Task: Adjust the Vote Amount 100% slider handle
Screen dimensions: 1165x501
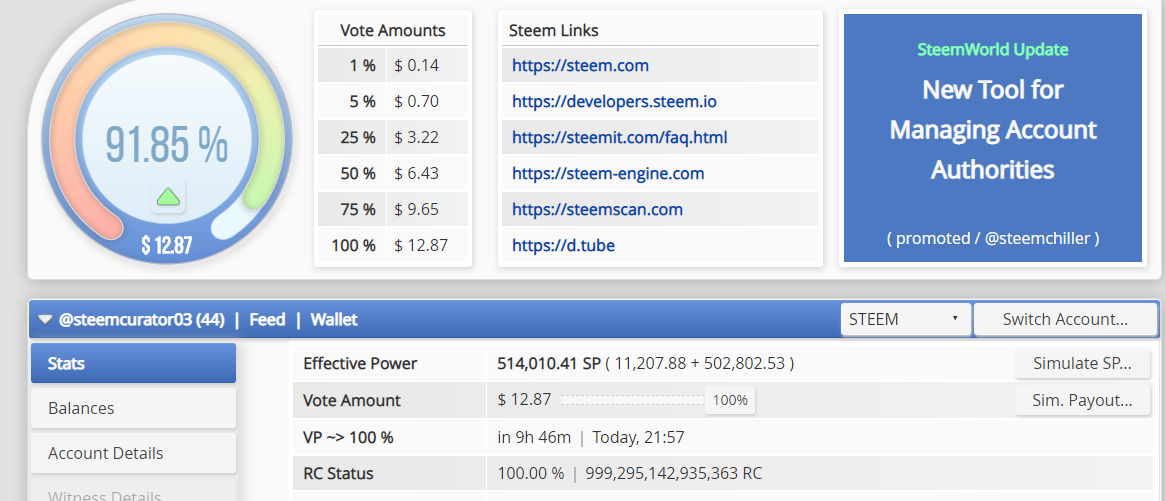Action: click(x=730, y=400)
